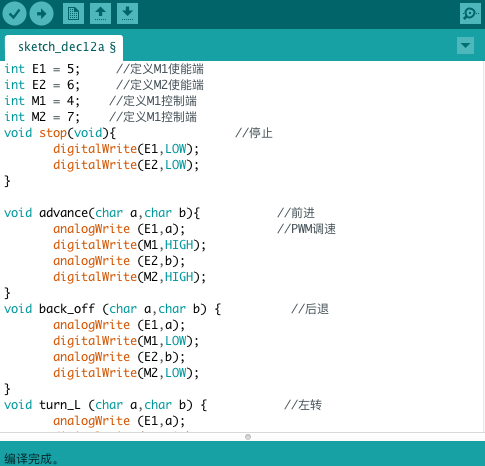Click the Upload arrow button
Image resolution: width=485 pixels, height=466 pixels.
click(x=41, y=14)
